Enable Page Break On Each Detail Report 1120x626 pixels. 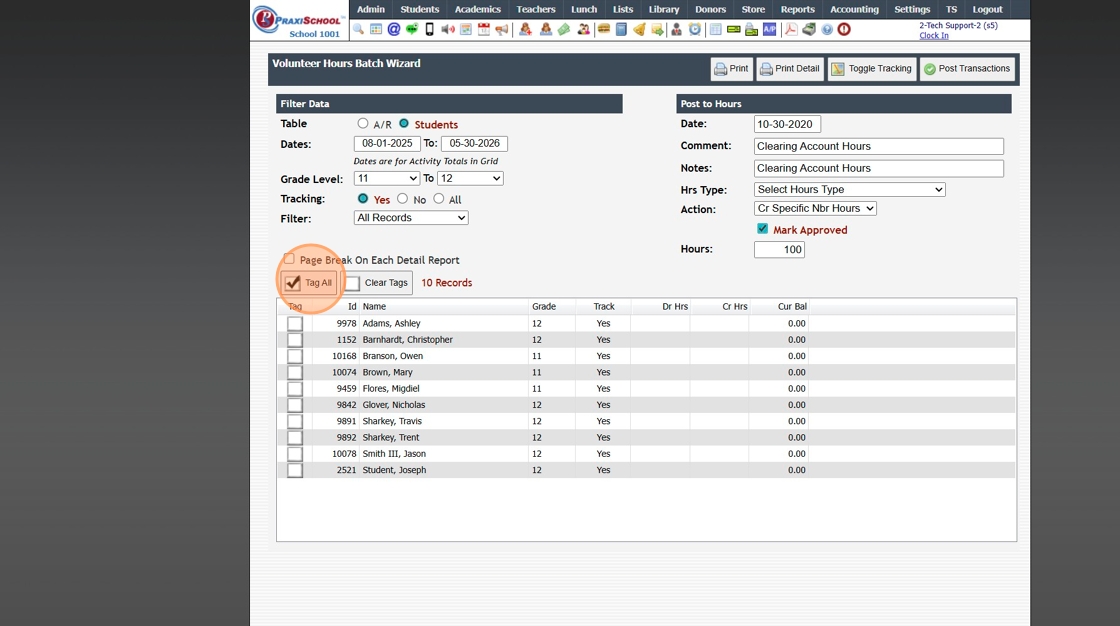pos(289,259)
